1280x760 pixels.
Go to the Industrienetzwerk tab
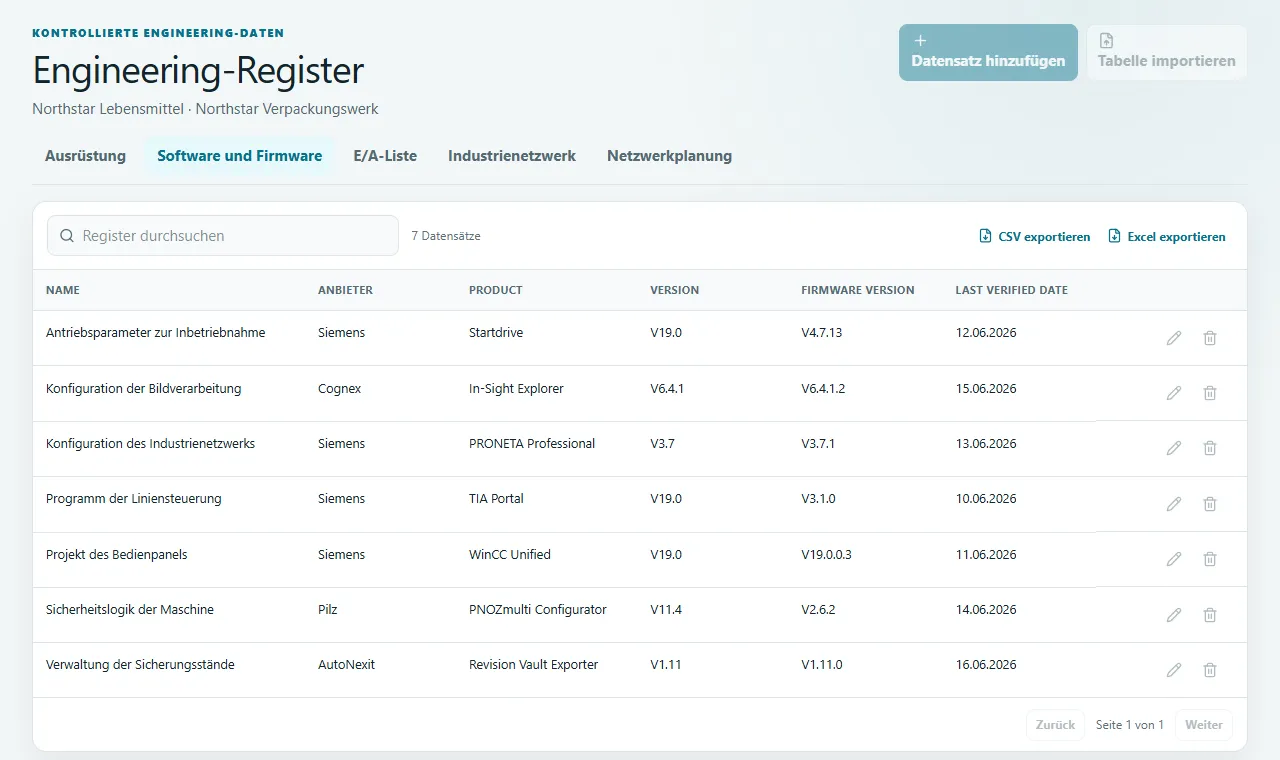[512, 156]
